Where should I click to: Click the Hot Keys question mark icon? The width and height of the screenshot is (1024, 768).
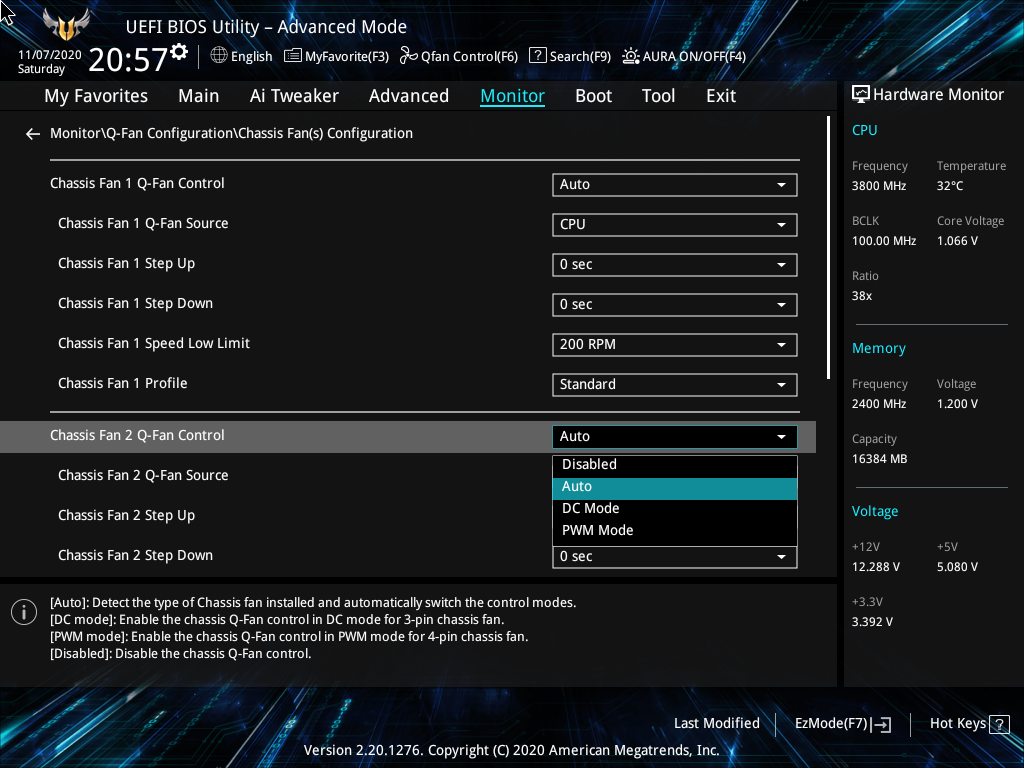coord(999,724)
